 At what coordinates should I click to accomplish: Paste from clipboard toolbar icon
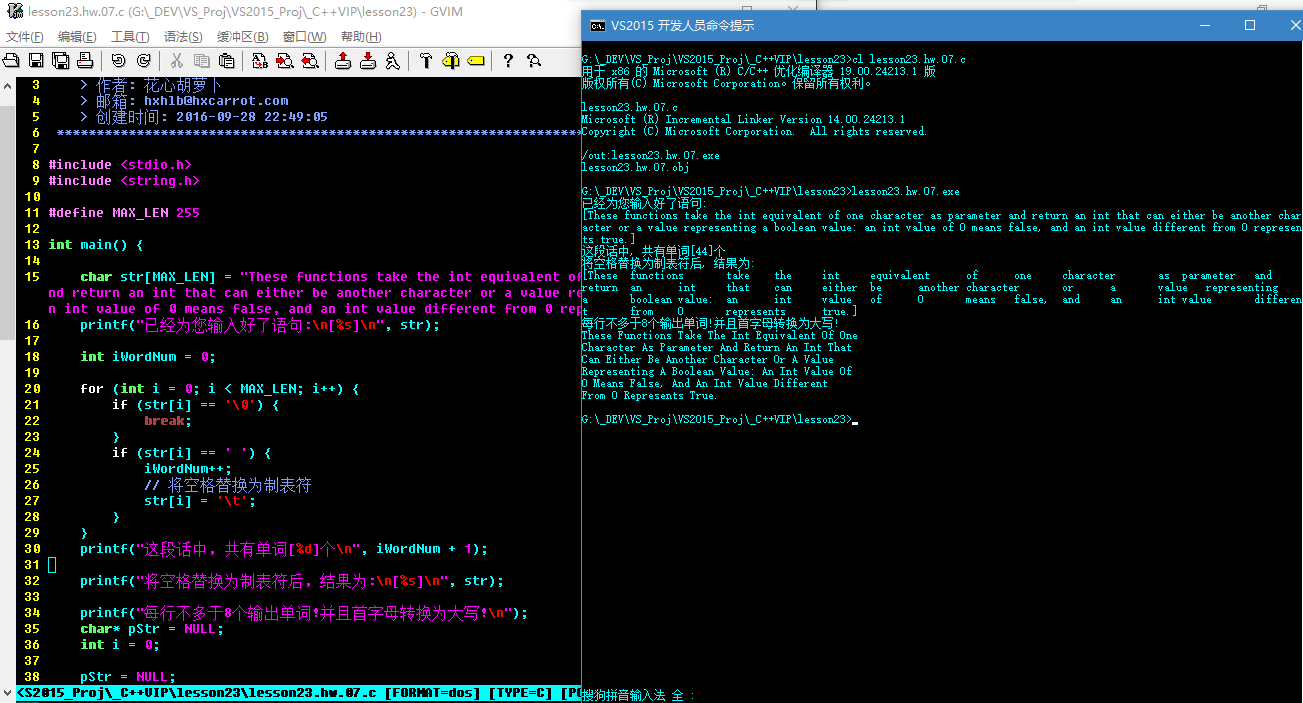(x=226, y=61)
